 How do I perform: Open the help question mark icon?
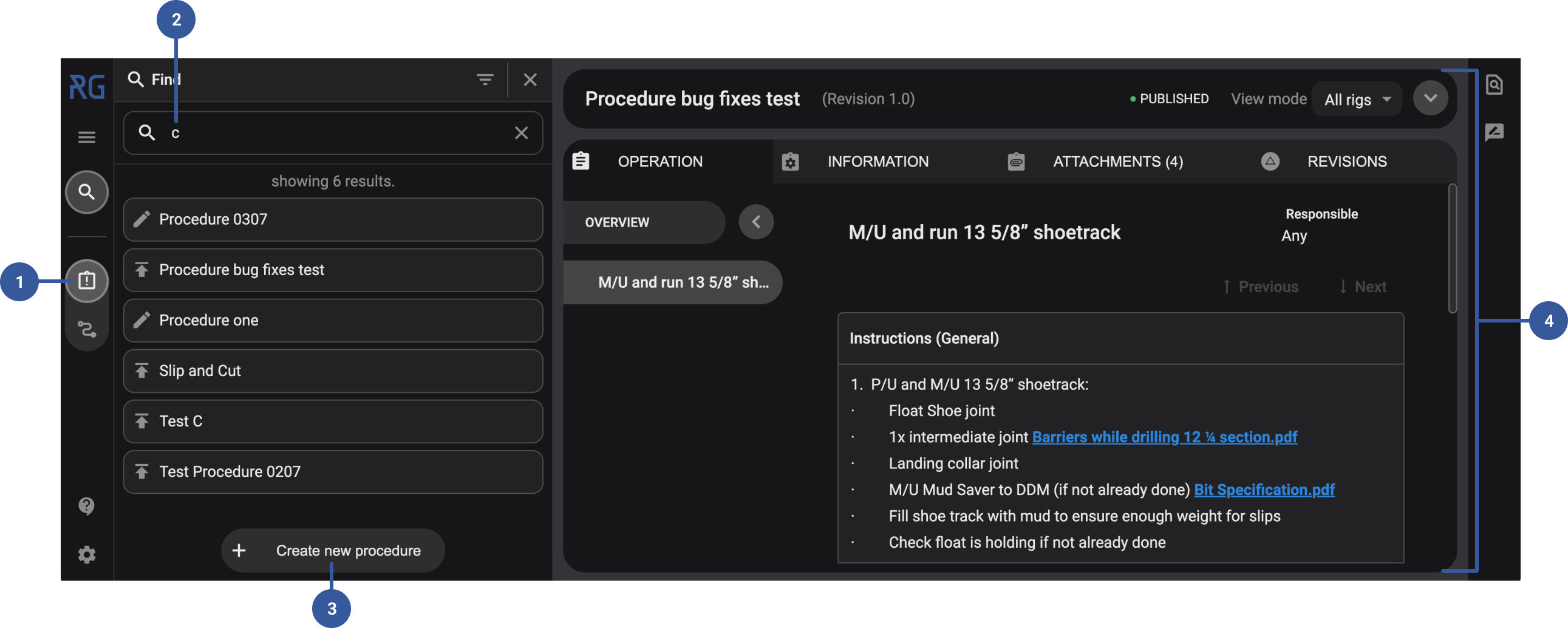coord(86,506)
